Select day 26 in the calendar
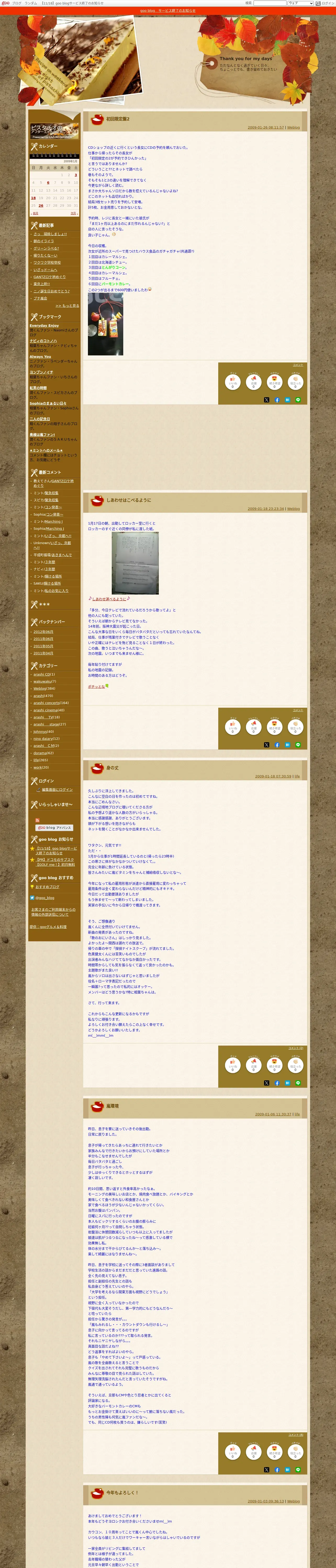The width and height of the screenshot is (336, 1568). tap(41, 206)
